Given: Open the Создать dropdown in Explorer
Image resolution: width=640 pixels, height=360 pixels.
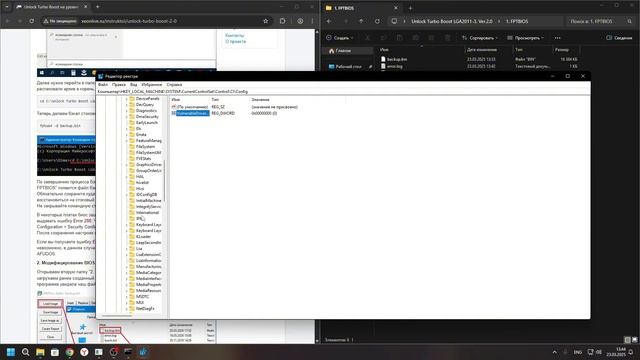Looking at the screenshot, I should pos(340,38).
